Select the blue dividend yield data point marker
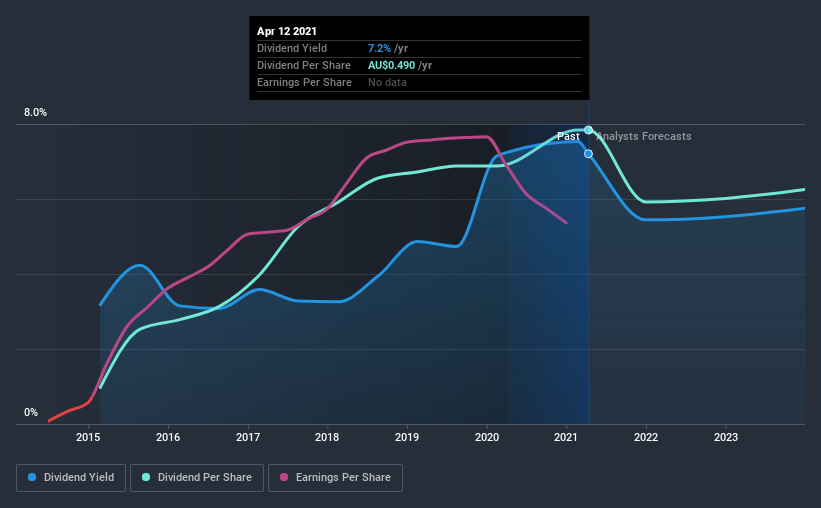The height and width of the screenshot is (508, 821). [589, 153]
